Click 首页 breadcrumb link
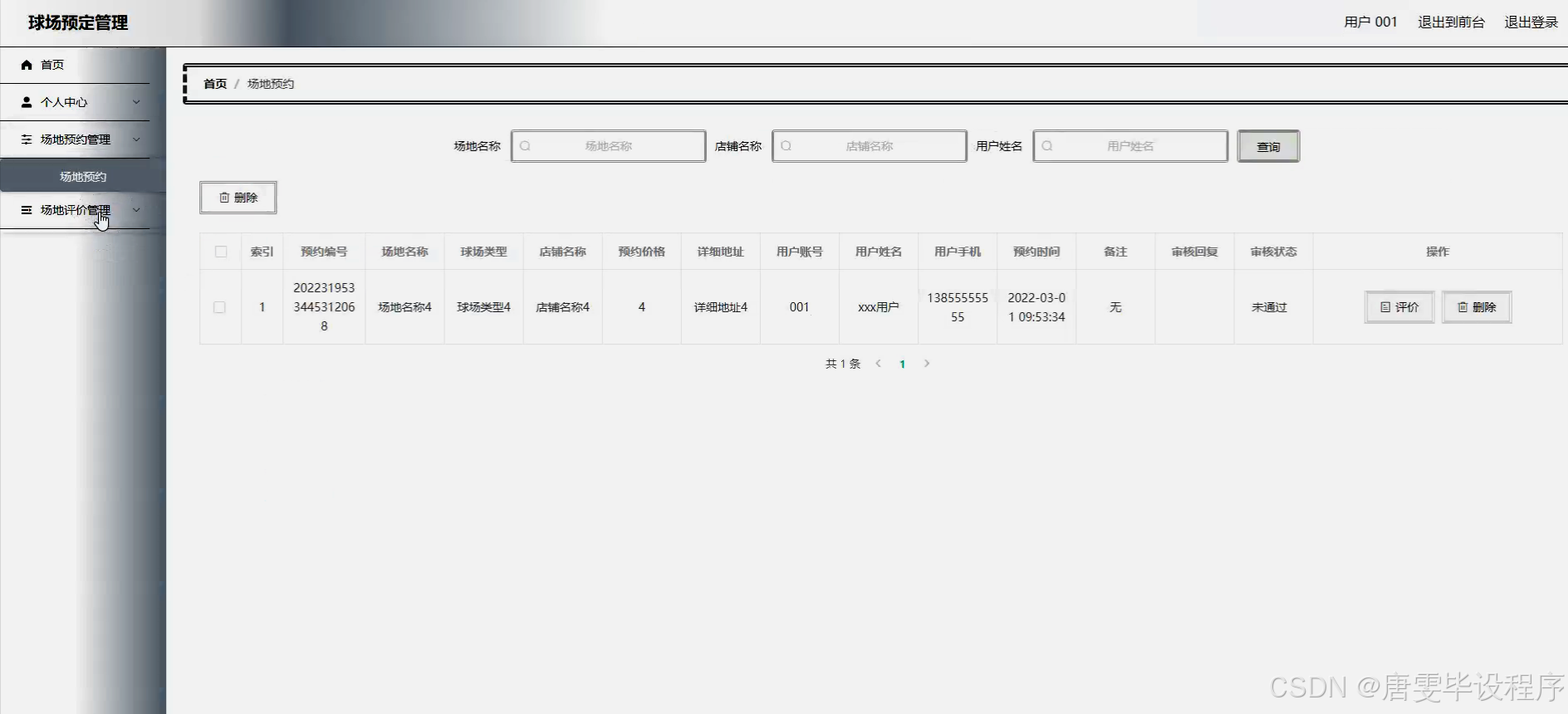Viewport: 1568px width, 714px height. (215, 84)
